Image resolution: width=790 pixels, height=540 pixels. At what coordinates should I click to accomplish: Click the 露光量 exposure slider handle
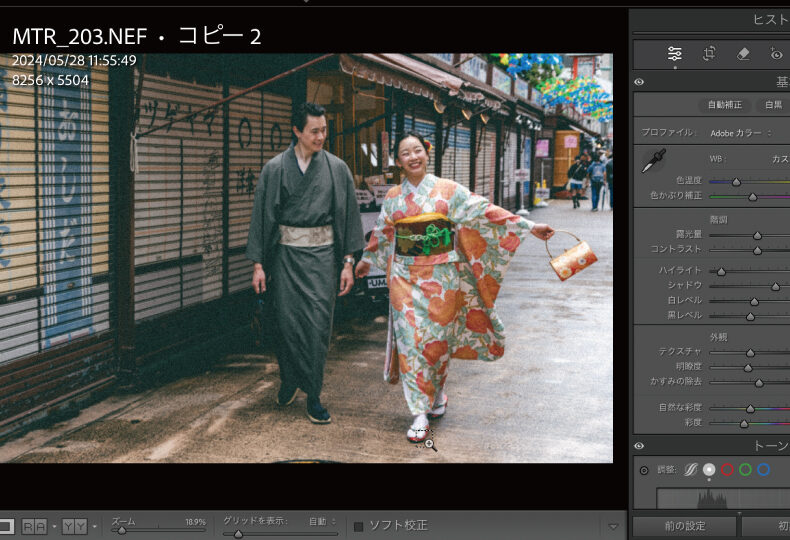[757, 235]
